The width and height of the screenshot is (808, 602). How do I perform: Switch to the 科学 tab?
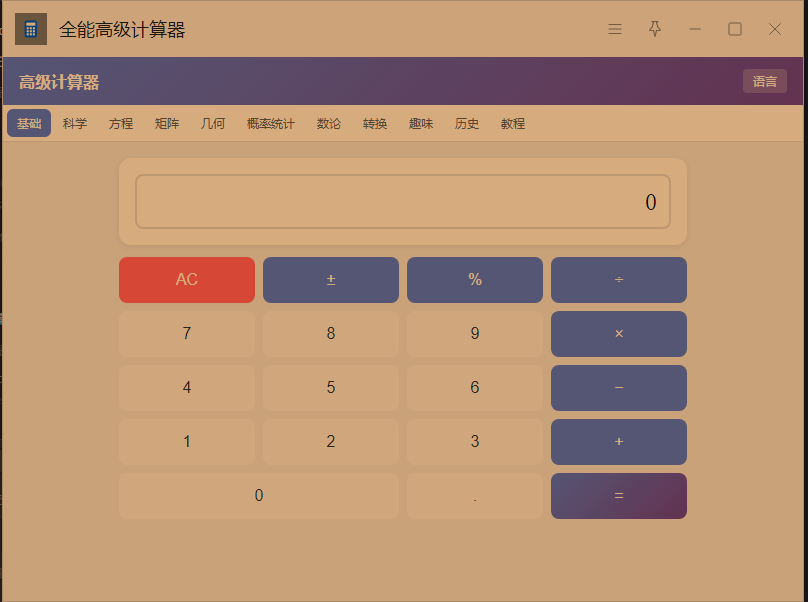click(75, 123)
